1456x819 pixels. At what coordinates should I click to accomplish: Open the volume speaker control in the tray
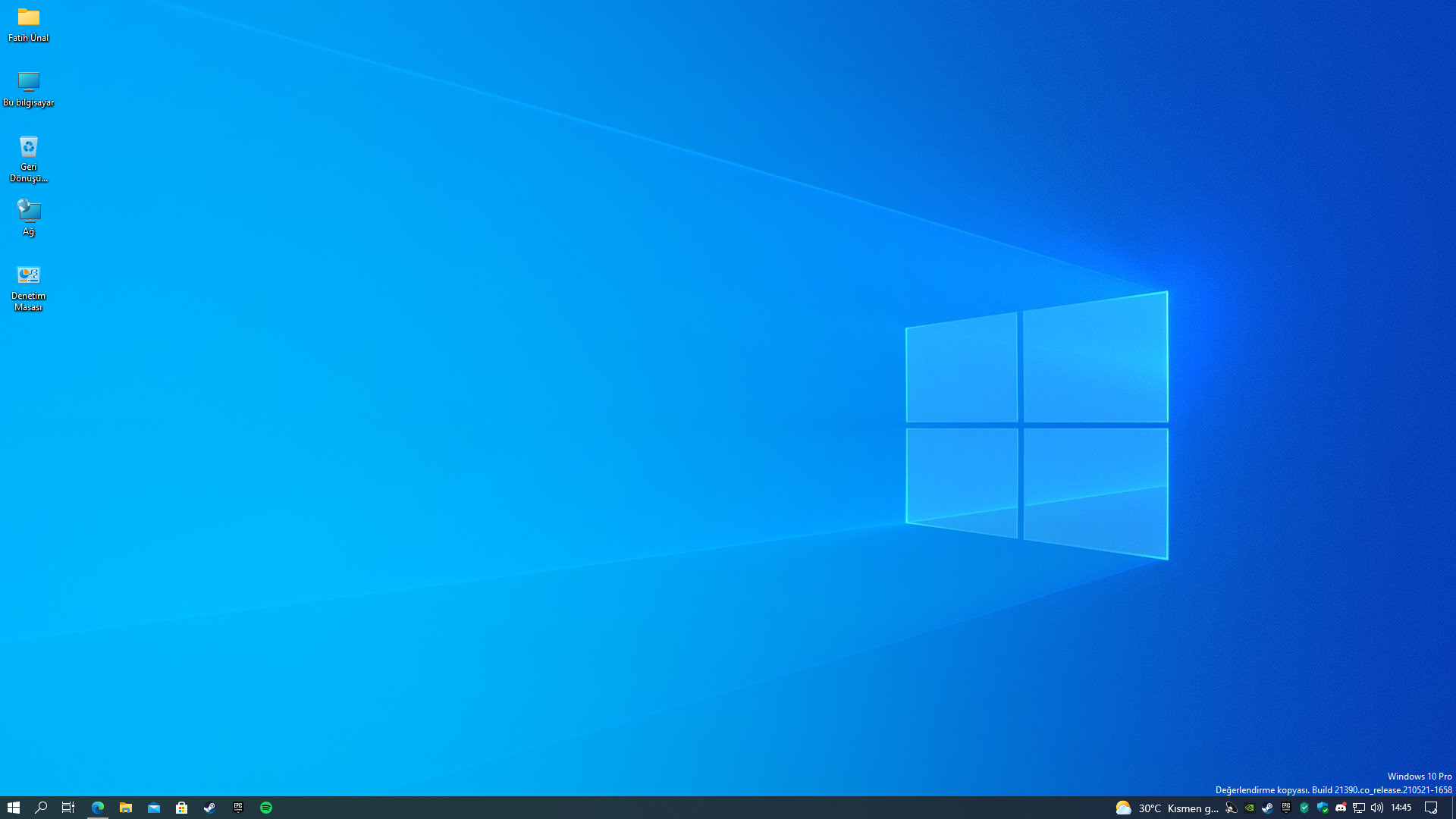tap(1377, 808)
